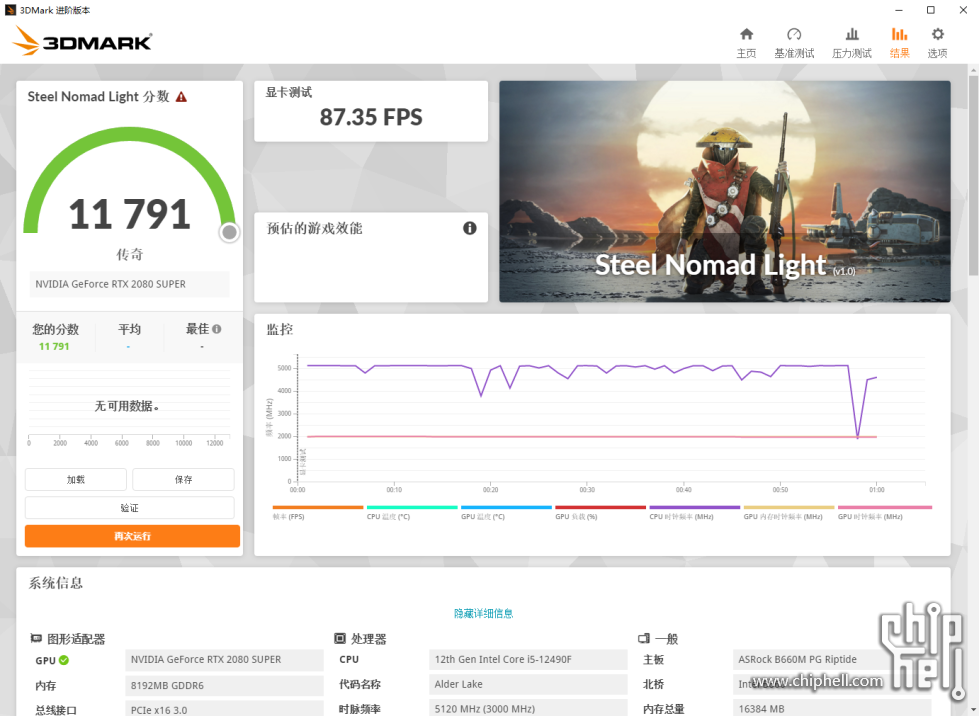The width and height of the screenshot is (979, 716).
Task: Toggle the teal CPU 温度 legend swatch
Action: [x=412, y=508]
